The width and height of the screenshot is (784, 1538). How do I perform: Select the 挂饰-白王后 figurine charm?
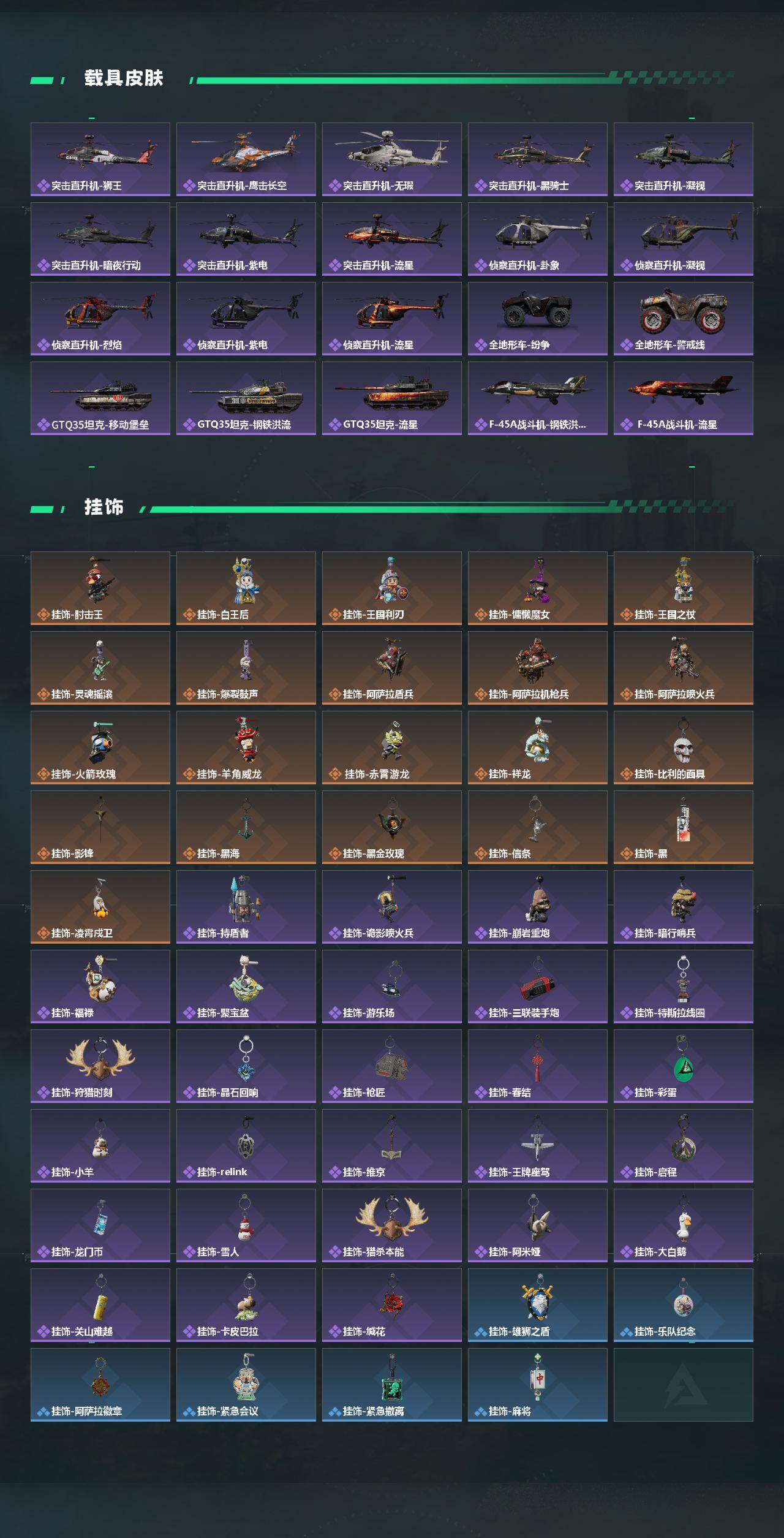(246, 581)
